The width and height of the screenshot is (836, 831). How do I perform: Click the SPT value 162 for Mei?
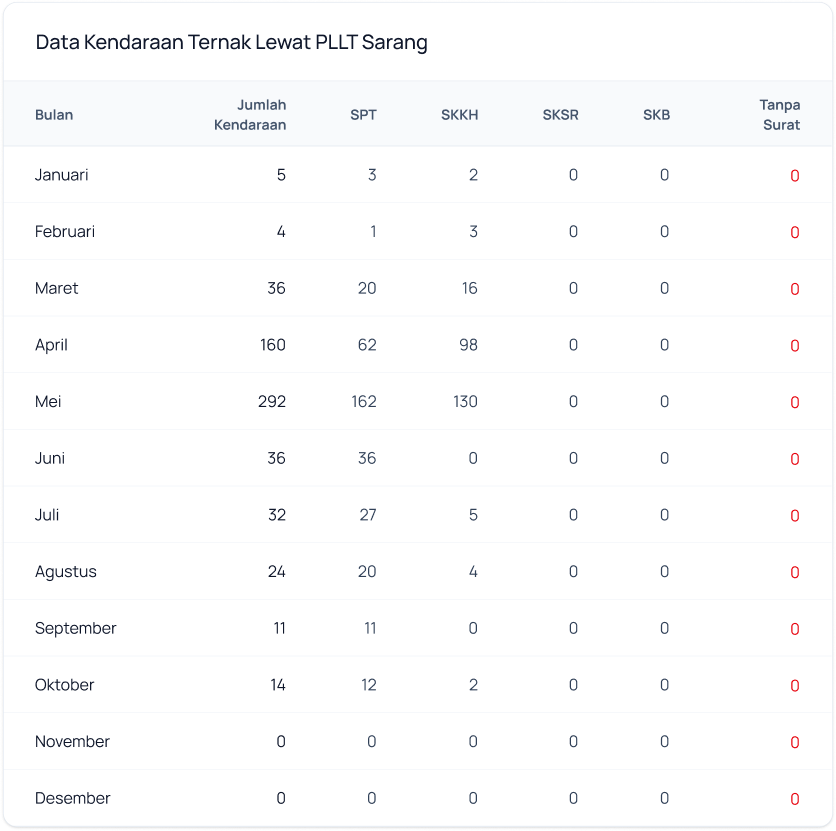pyautogui.click(x=363, y=402)
